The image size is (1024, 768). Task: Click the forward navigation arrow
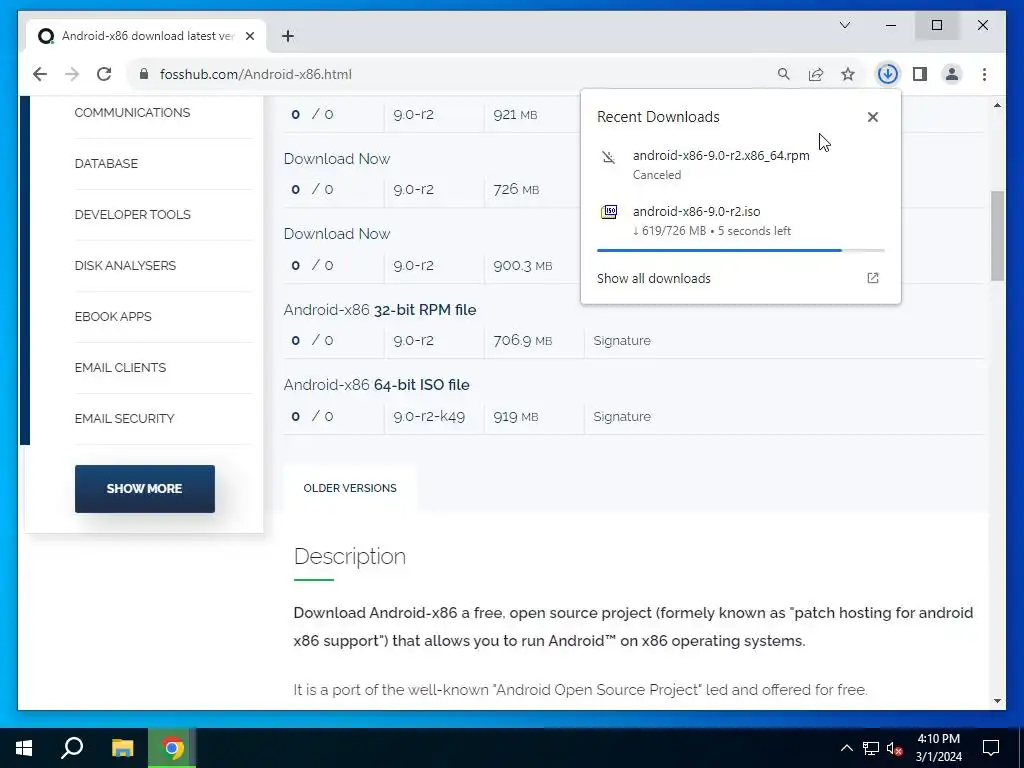pyautogui.click(x=72, y=74)
